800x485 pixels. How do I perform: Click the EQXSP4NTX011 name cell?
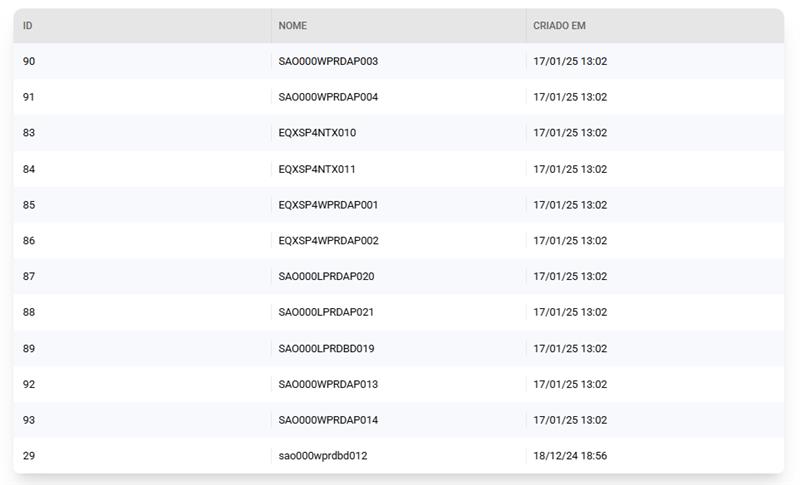click(317, 169)
